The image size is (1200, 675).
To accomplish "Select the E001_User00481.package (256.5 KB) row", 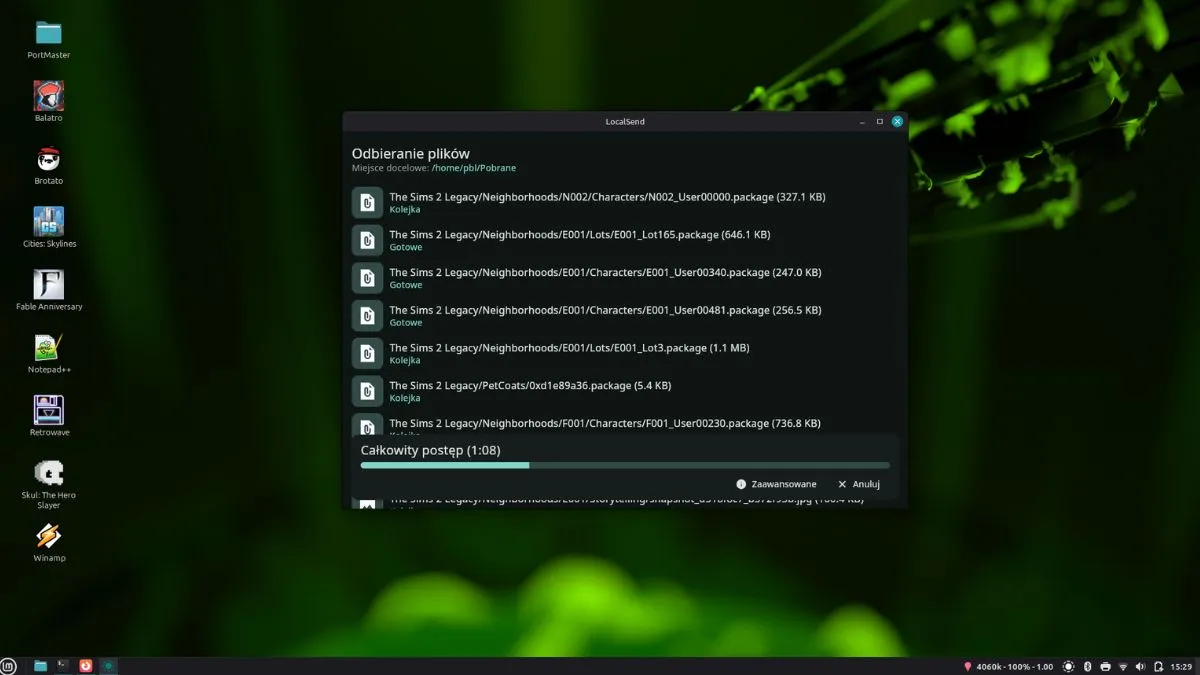I will click(625, 316).
